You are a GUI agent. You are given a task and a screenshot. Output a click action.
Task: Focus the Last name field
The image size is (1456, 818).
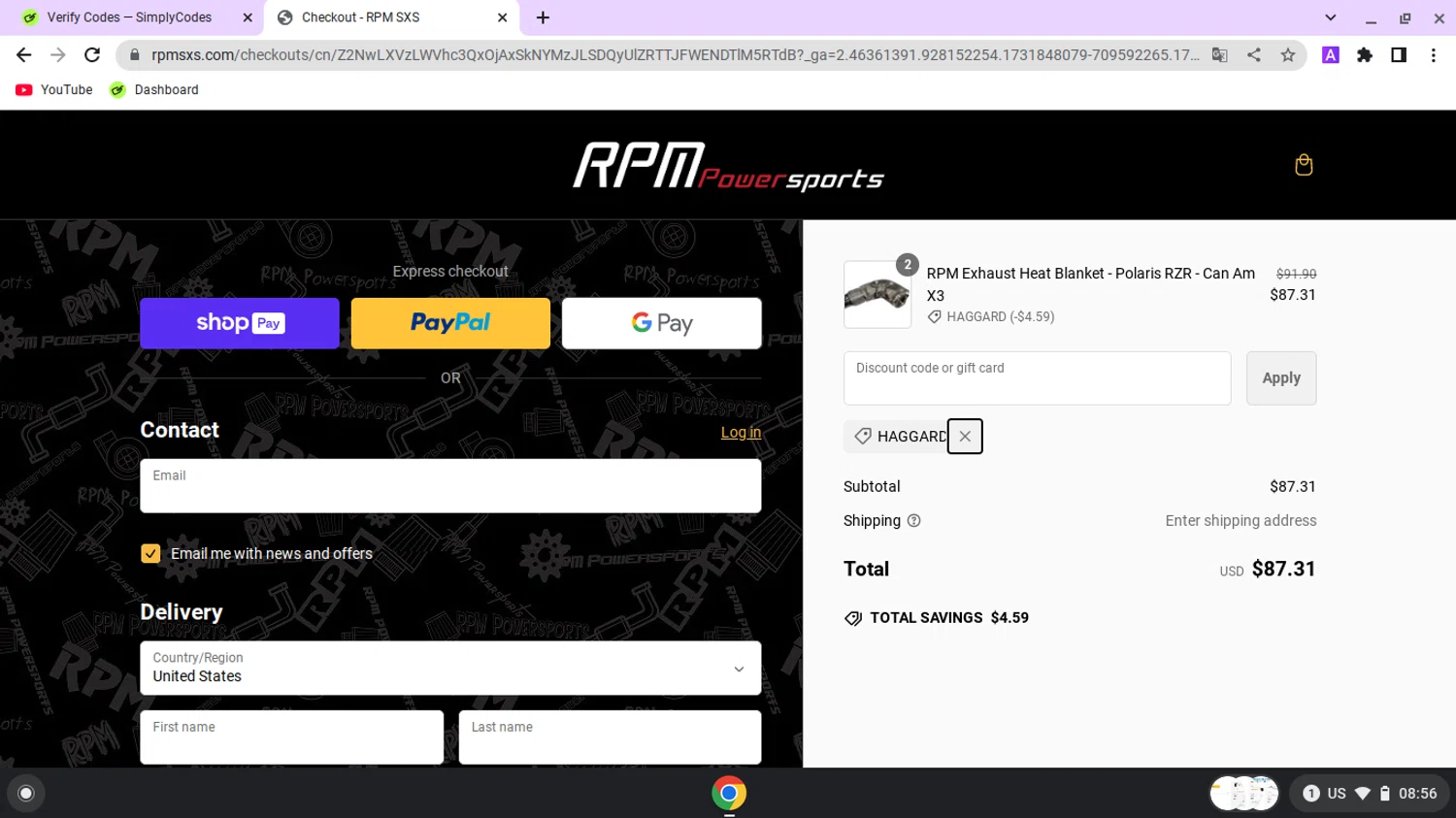pos(610,737)
